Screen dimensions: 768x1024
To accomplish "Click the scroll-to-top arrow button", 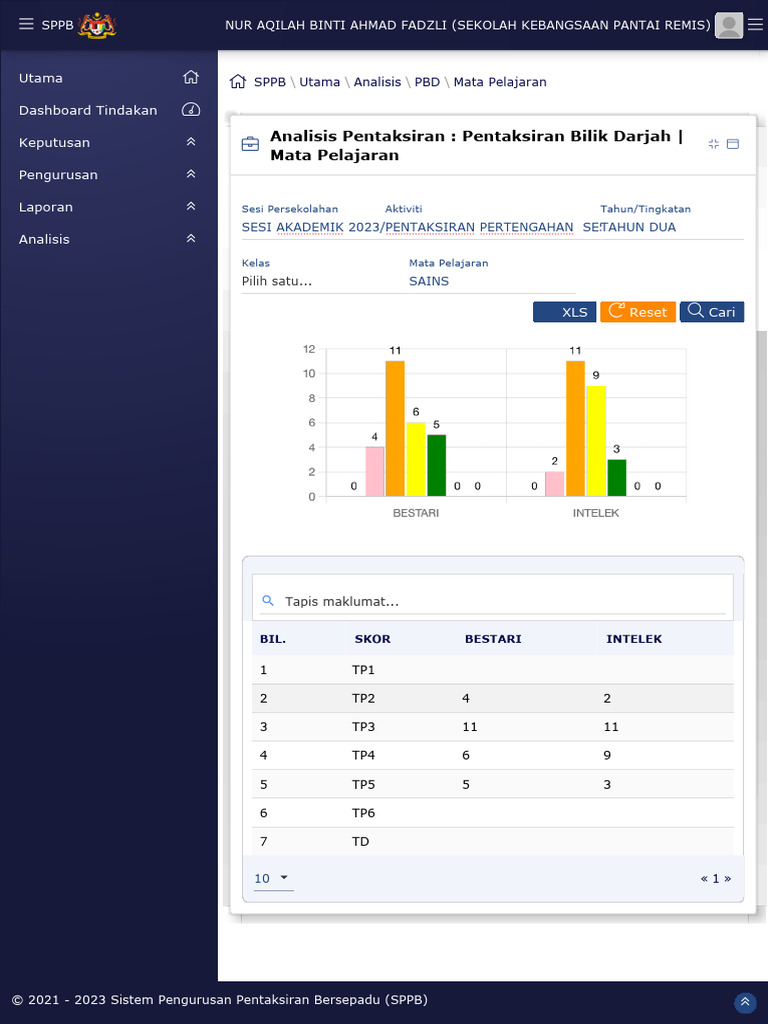I will coord(745,1002).
